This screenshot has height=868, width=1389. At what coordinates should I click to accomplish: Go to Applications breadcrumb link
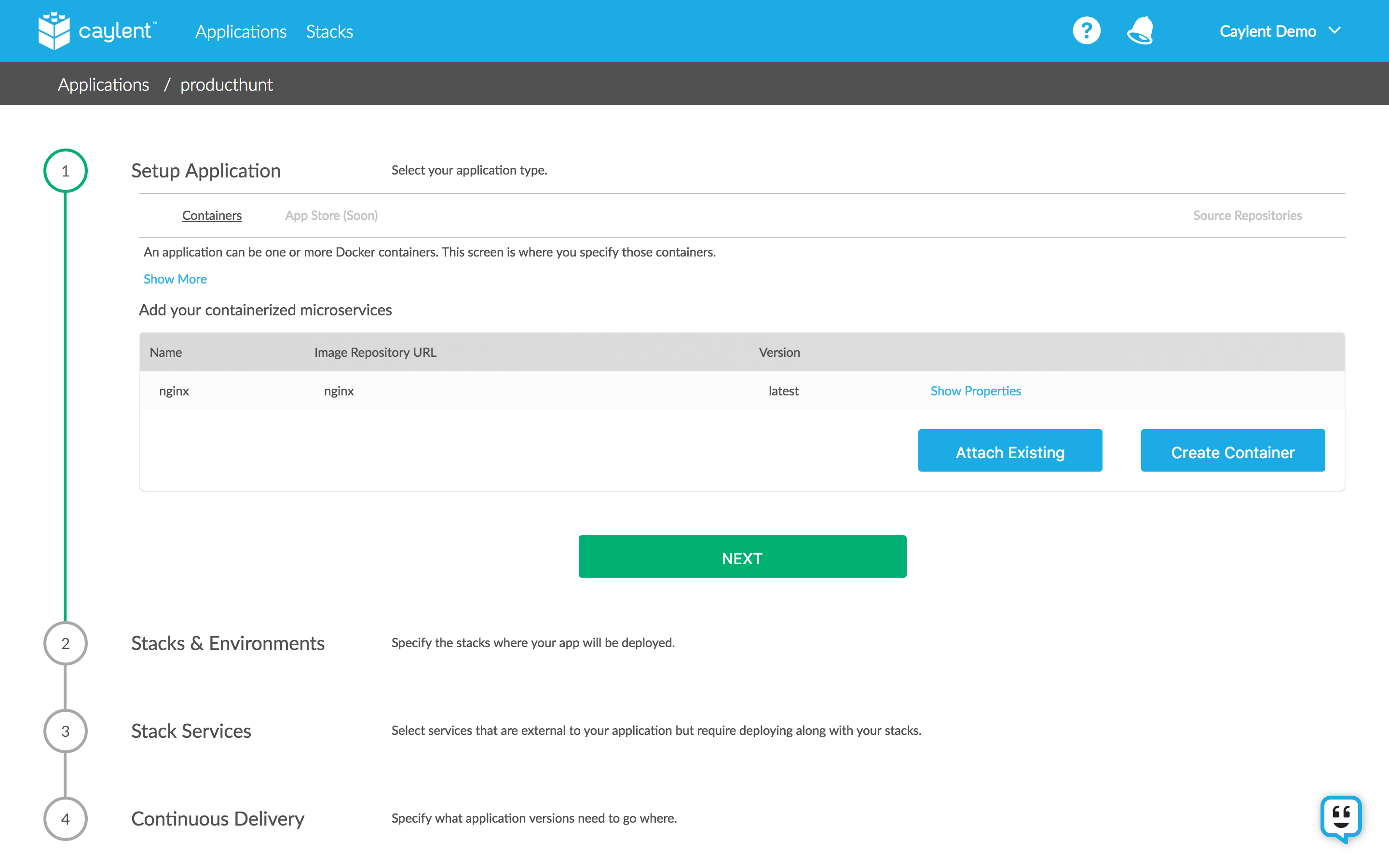click(103, 84)
